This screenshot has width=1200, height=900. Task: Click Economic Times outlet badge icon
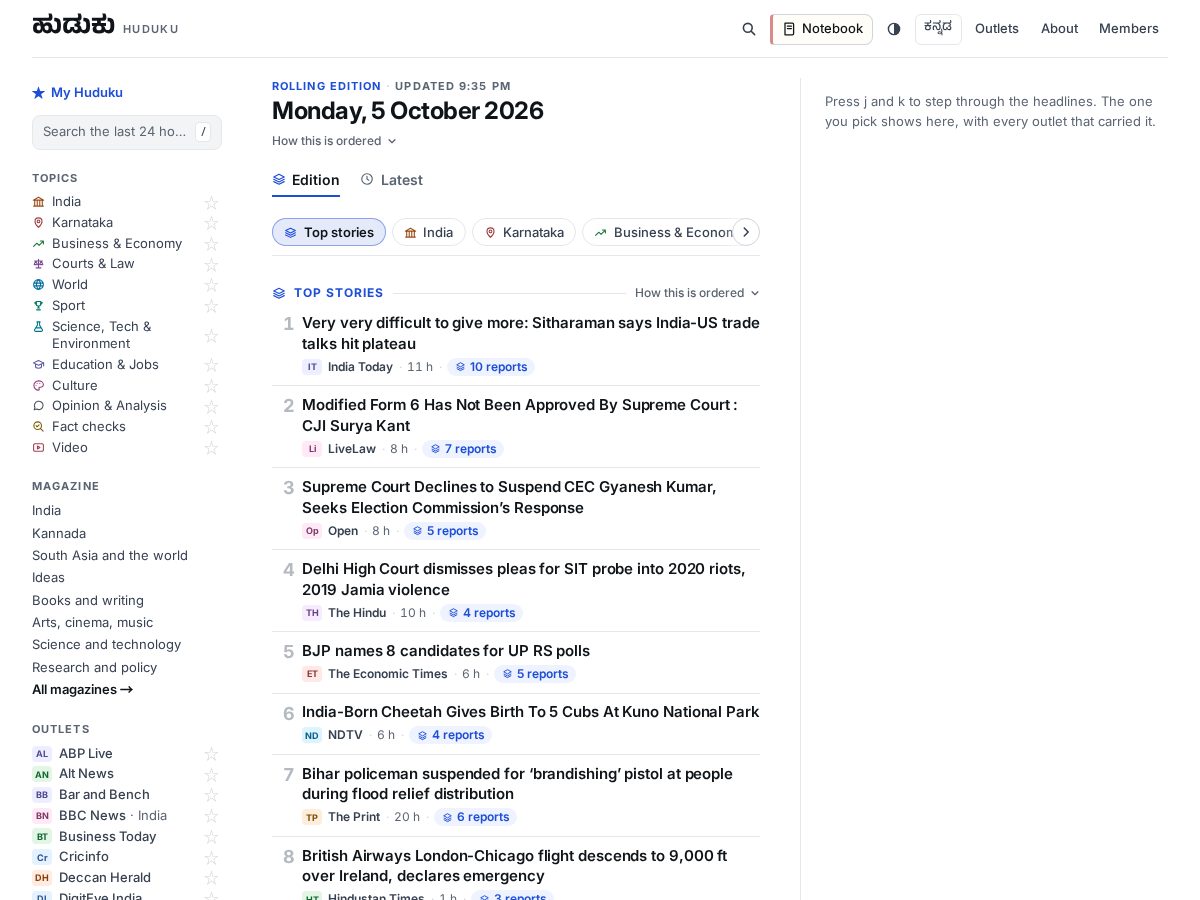[x=312, y=674]
